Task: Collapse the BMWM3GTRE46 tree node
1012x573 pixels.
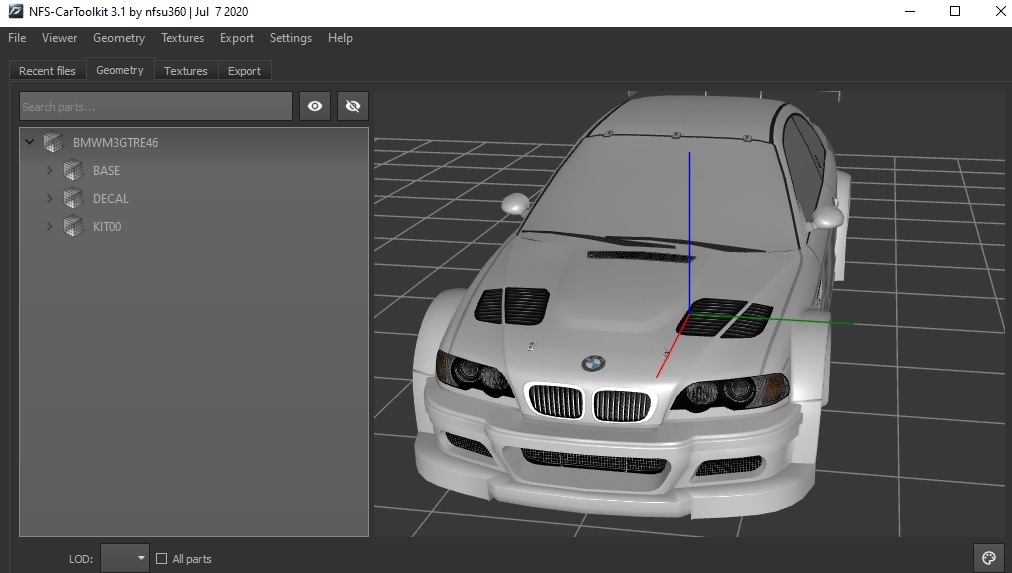Action: click(30, 142)
